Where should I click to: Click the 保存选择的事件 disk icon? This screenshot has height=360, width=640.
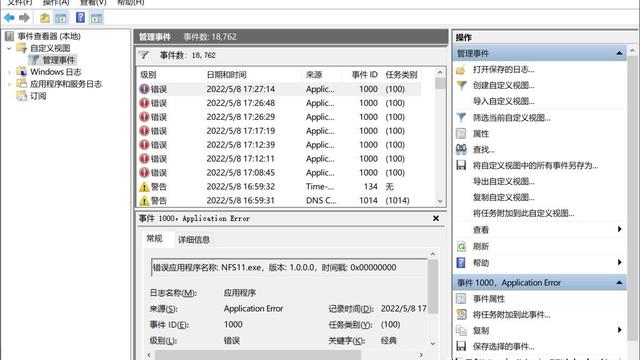(x=461, y=346)
